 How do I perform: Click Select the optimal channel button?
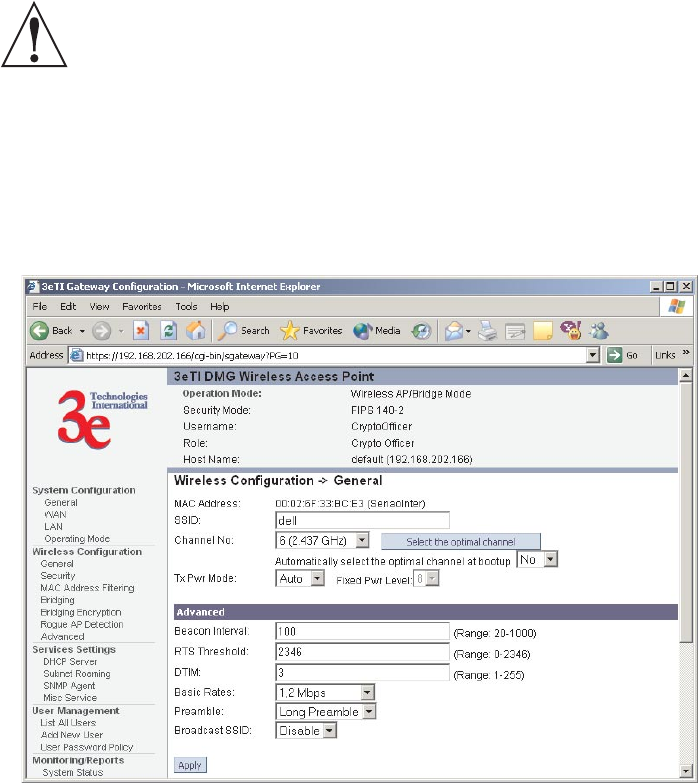(460, 542)
